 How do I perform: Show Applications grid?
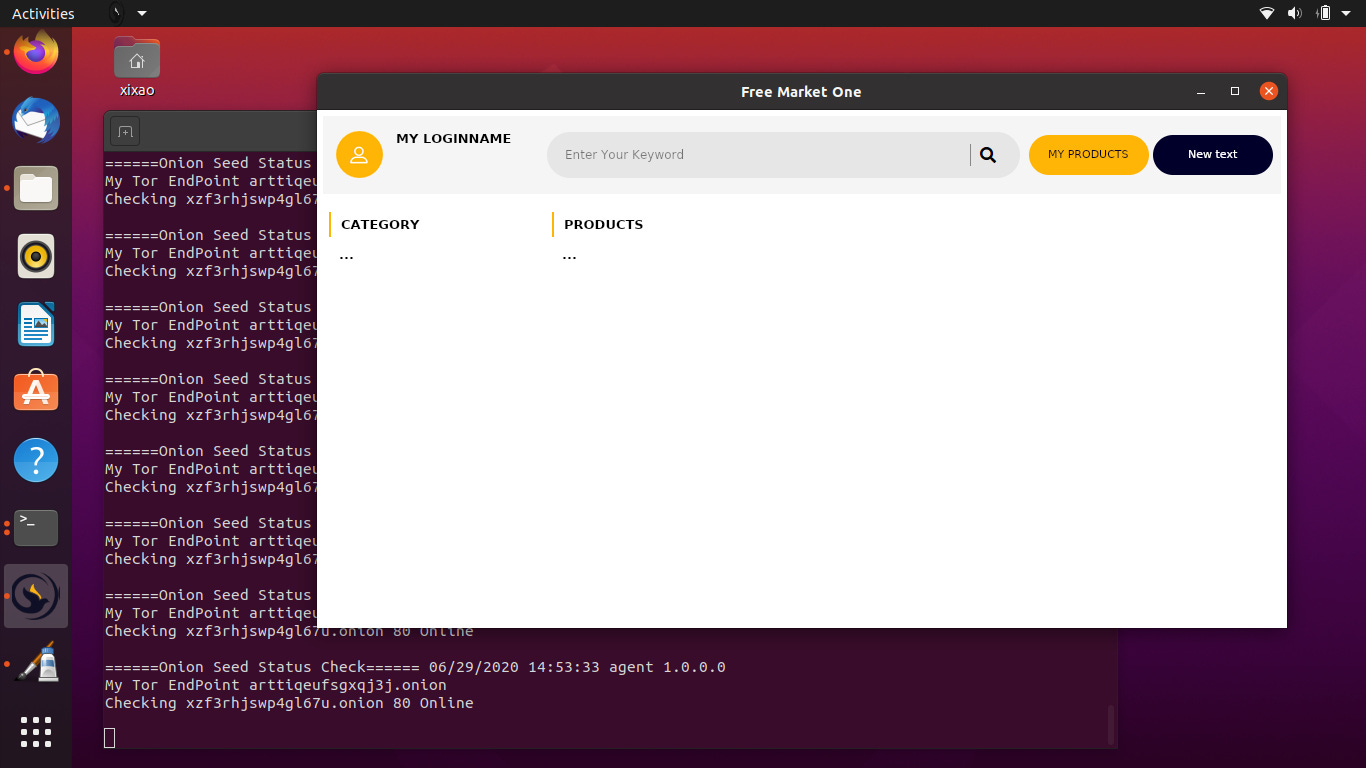[36, 732]
